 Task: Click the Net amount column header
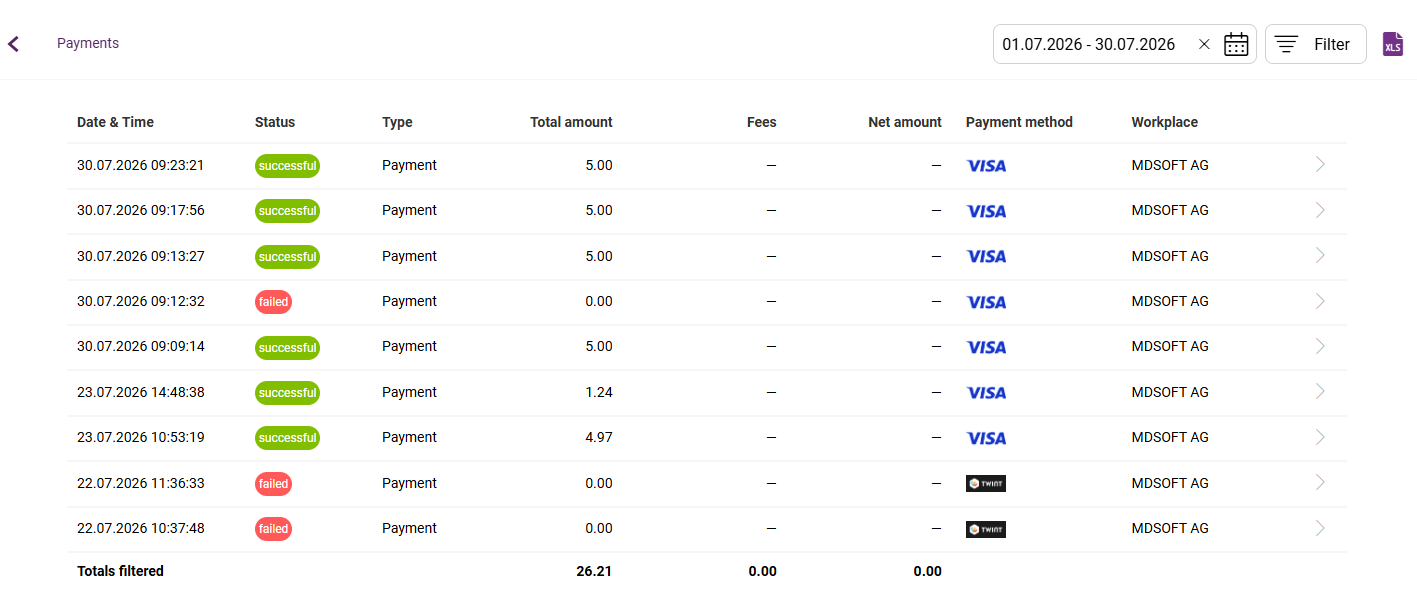pyautogui.click(x=905, y=122)
